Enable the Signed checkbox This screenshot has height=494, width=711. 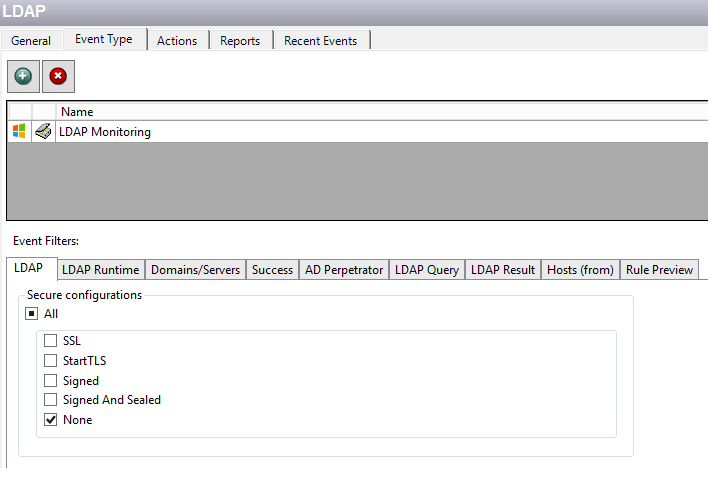(x=50, y=381)
